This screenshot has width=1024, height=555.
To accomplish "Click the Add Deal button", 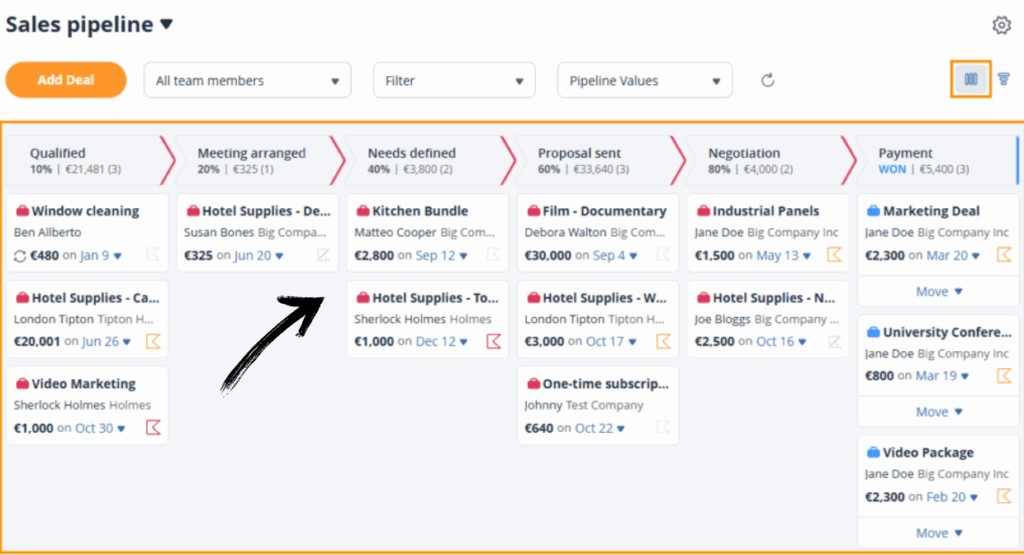I will [x=66, y=80].
